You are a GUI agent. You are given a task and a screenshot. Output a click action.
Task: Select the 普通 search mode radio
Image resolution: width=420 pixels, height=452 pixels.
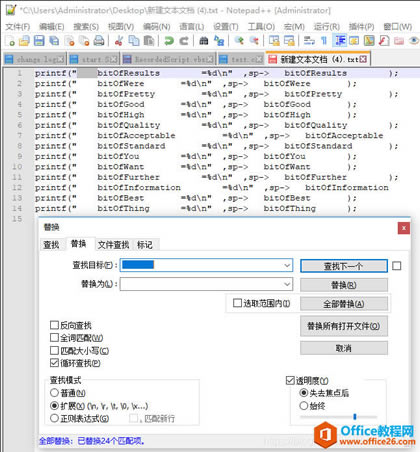[x=54, y=393]
